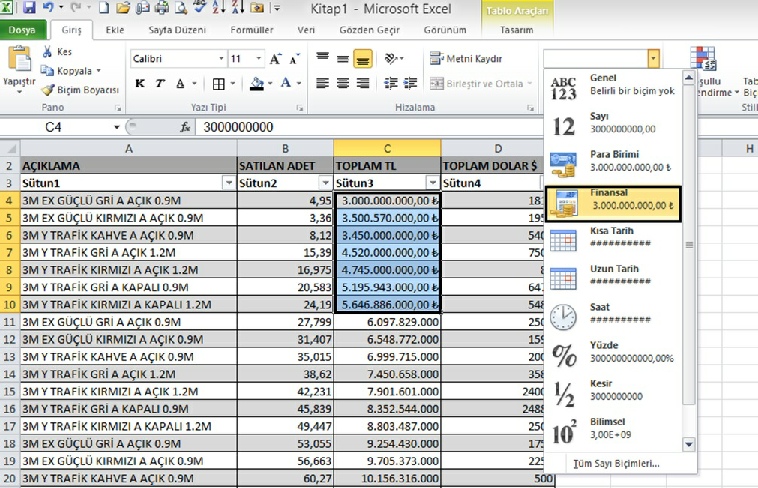Switch to the Ekle tab
The height and width of the screenshot is (488, 758).
click(115, 30)
